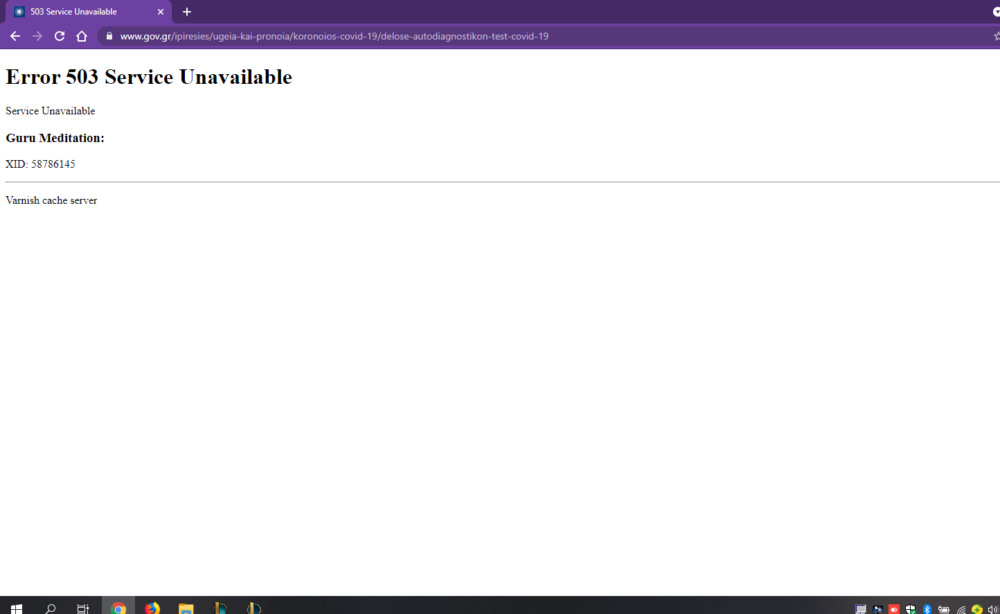Open Windows Security shield tray icon
The image size is (1000, 614).
pyautogui.click(x=911, y=608)
